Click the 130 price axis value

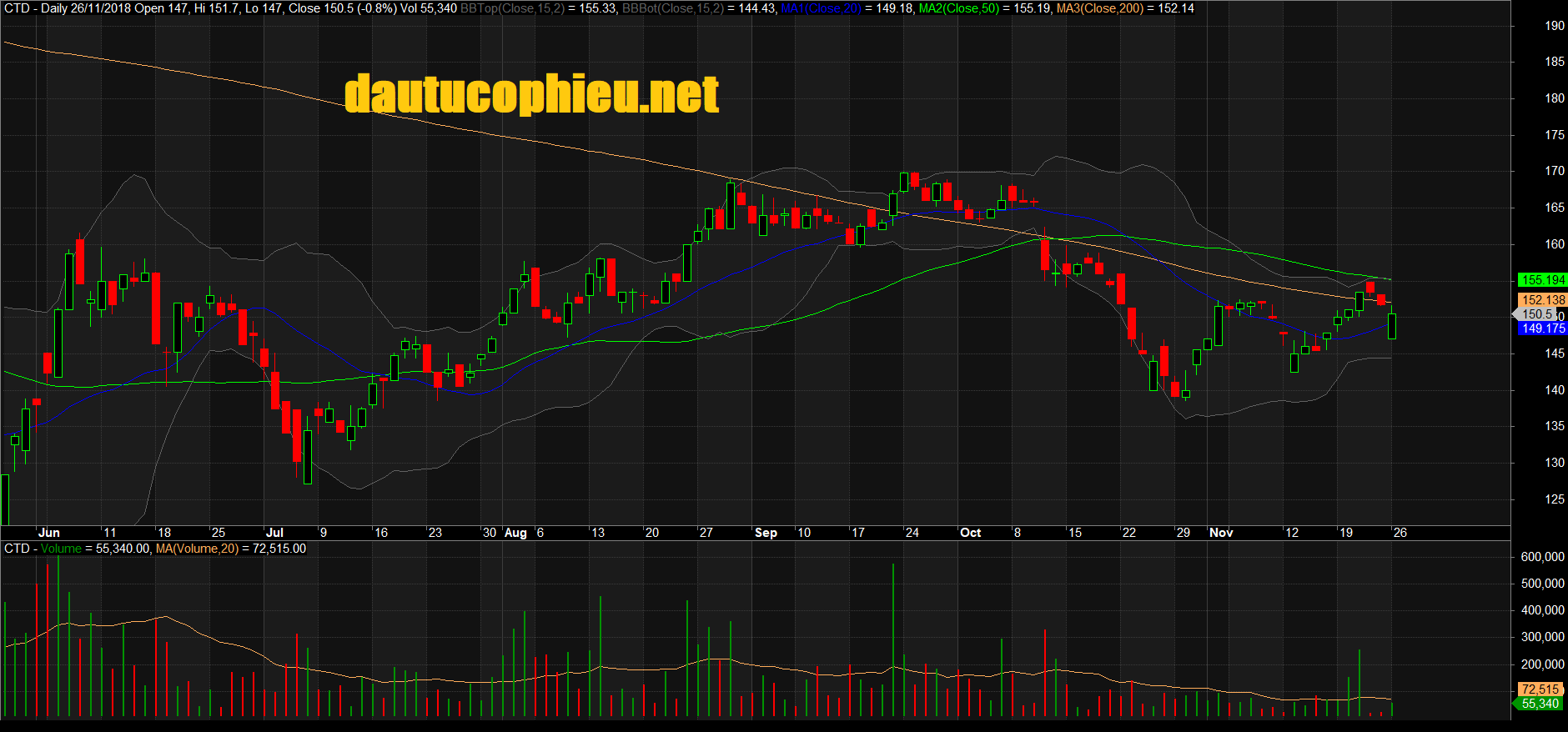pyautogui.click(x=1555, y=463)
